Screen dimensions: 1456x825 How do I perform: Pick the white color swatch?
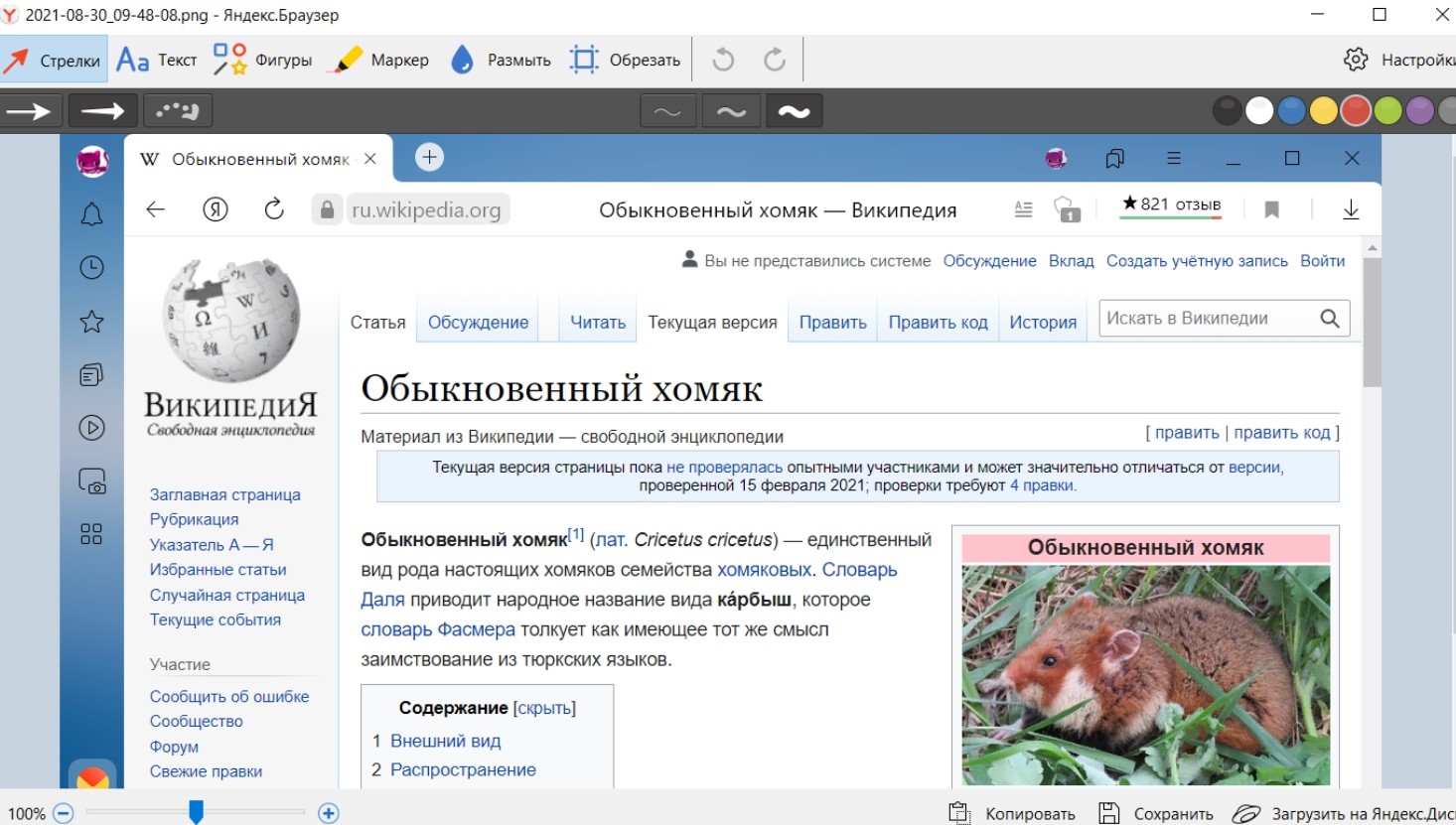[x=1259, y=110]
